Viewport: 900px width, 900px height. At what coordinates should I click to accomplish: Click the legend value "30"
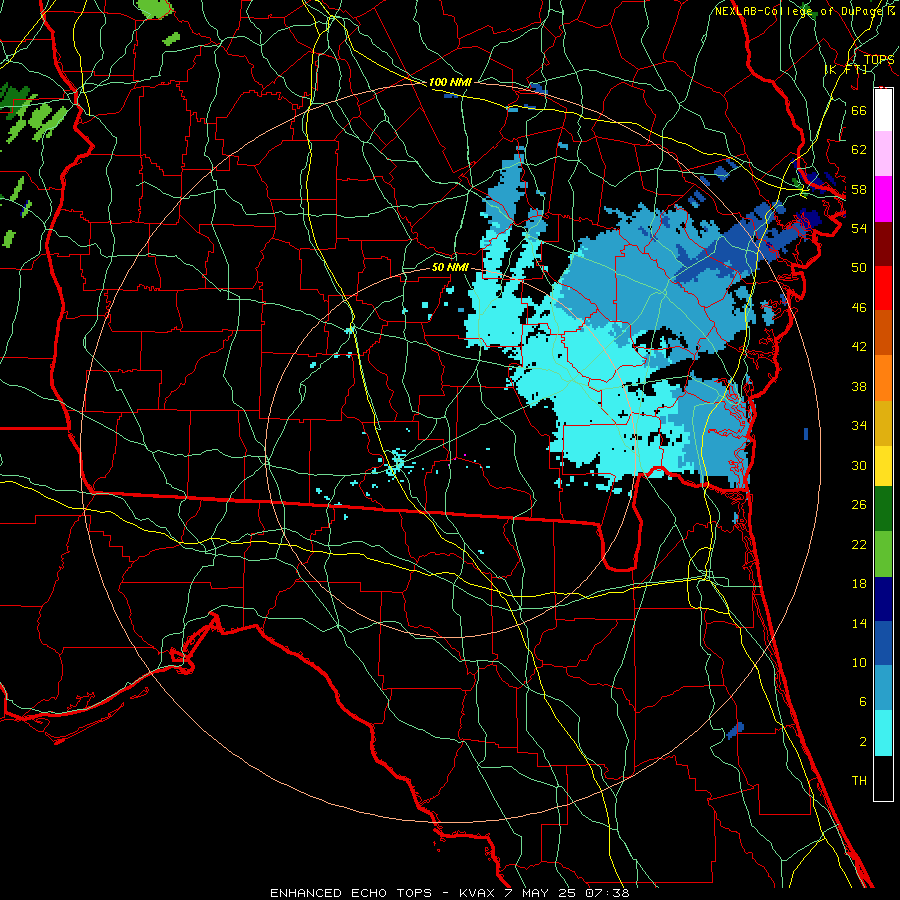859,465
